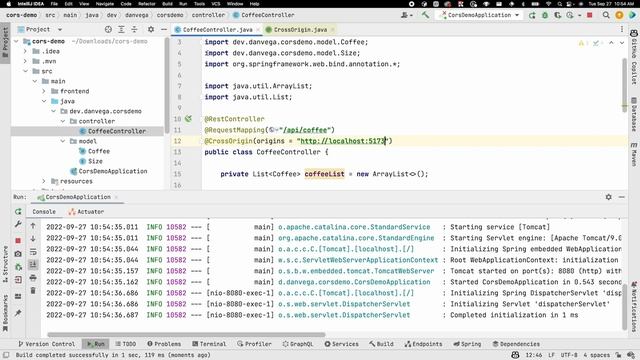Click the 4 spaces indent status entry
Viewport: 640px width, 360px height.
tap(596, 355)
